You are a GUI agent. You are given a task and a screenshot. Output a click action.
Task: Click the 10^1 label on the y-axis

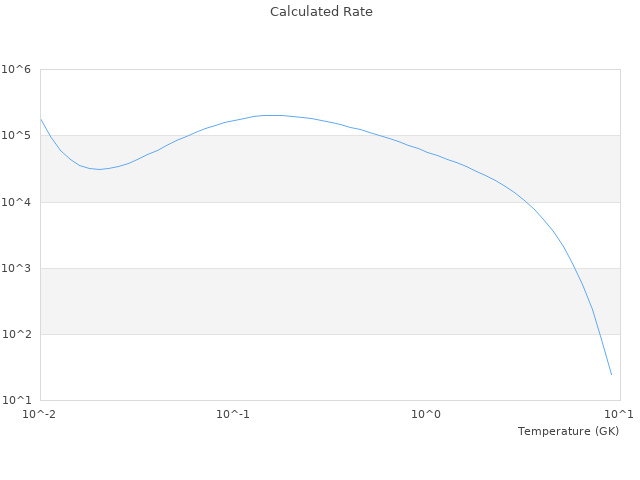[x=16, y=400]
